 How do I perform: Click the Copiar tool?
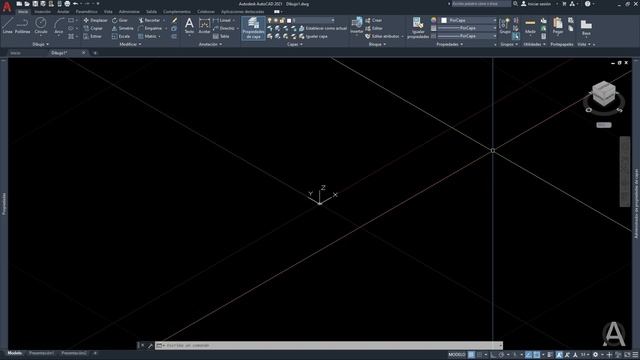tap(93, 28)
